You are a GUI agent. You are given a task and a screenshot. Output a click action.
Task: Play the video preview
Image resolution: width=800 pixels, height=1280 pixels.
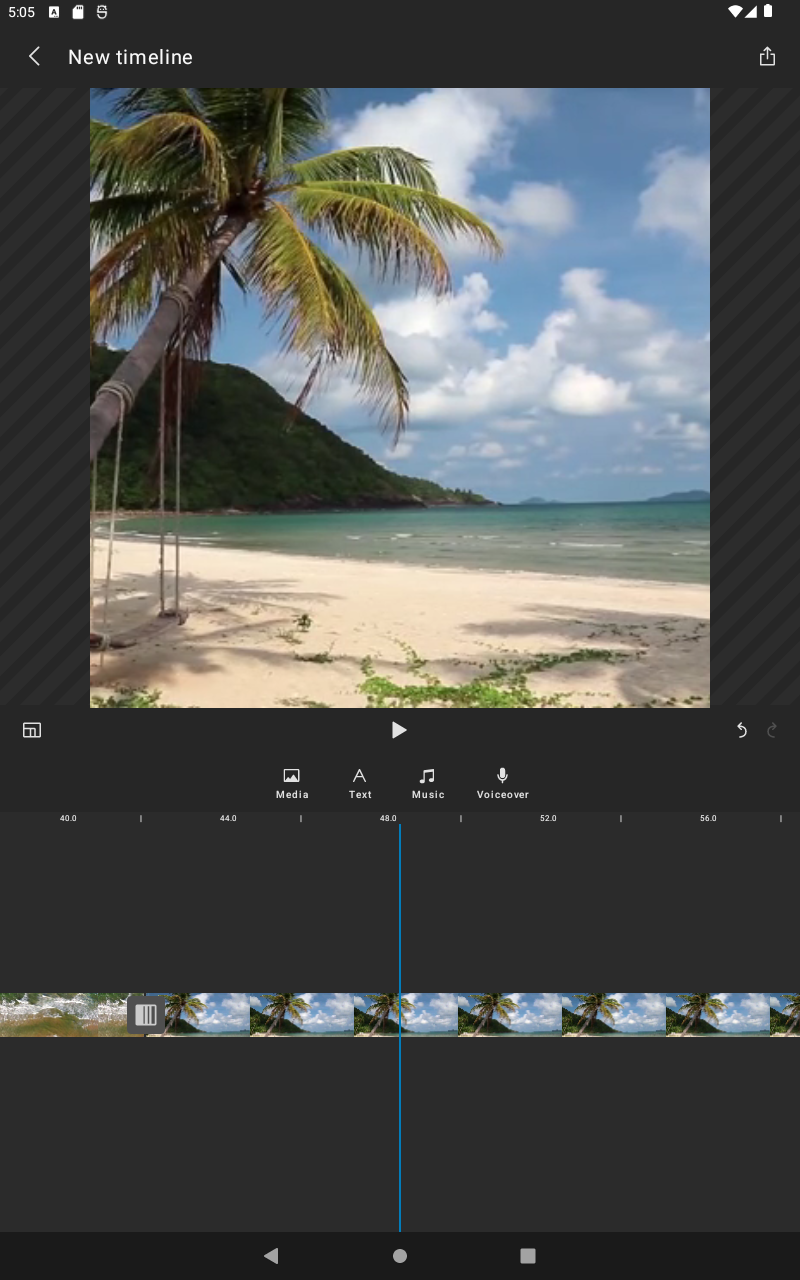pyautogui.click(x=399, y=730)
